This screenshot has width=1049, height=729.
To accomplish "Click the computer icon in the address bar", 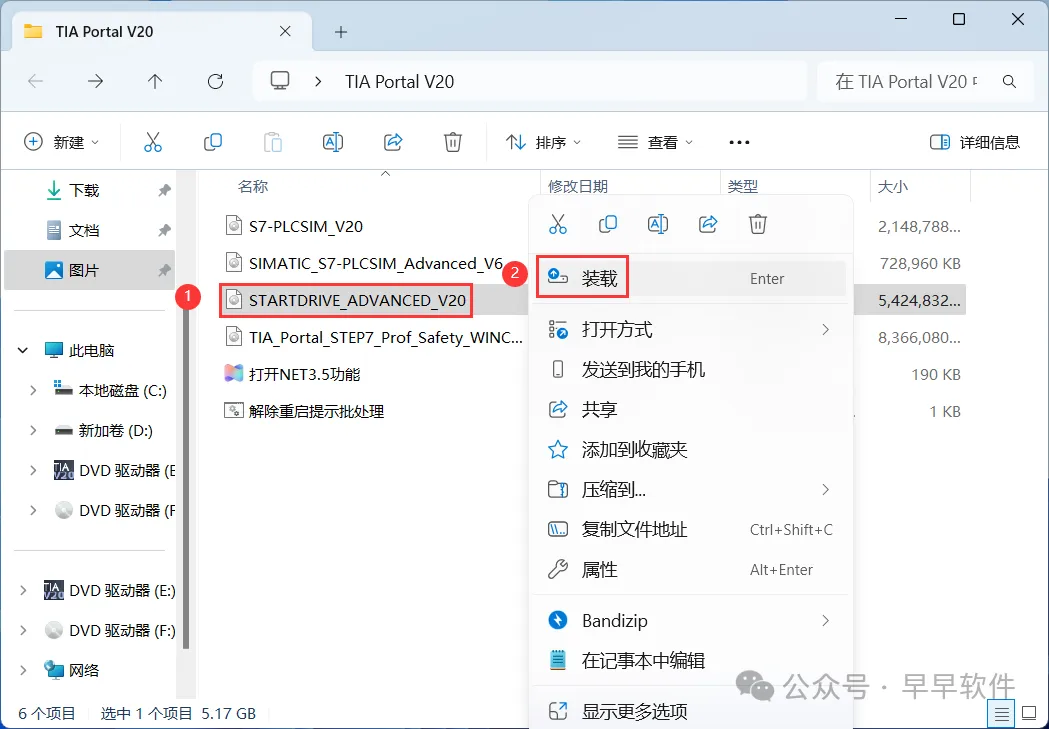I will pos(280,81).
